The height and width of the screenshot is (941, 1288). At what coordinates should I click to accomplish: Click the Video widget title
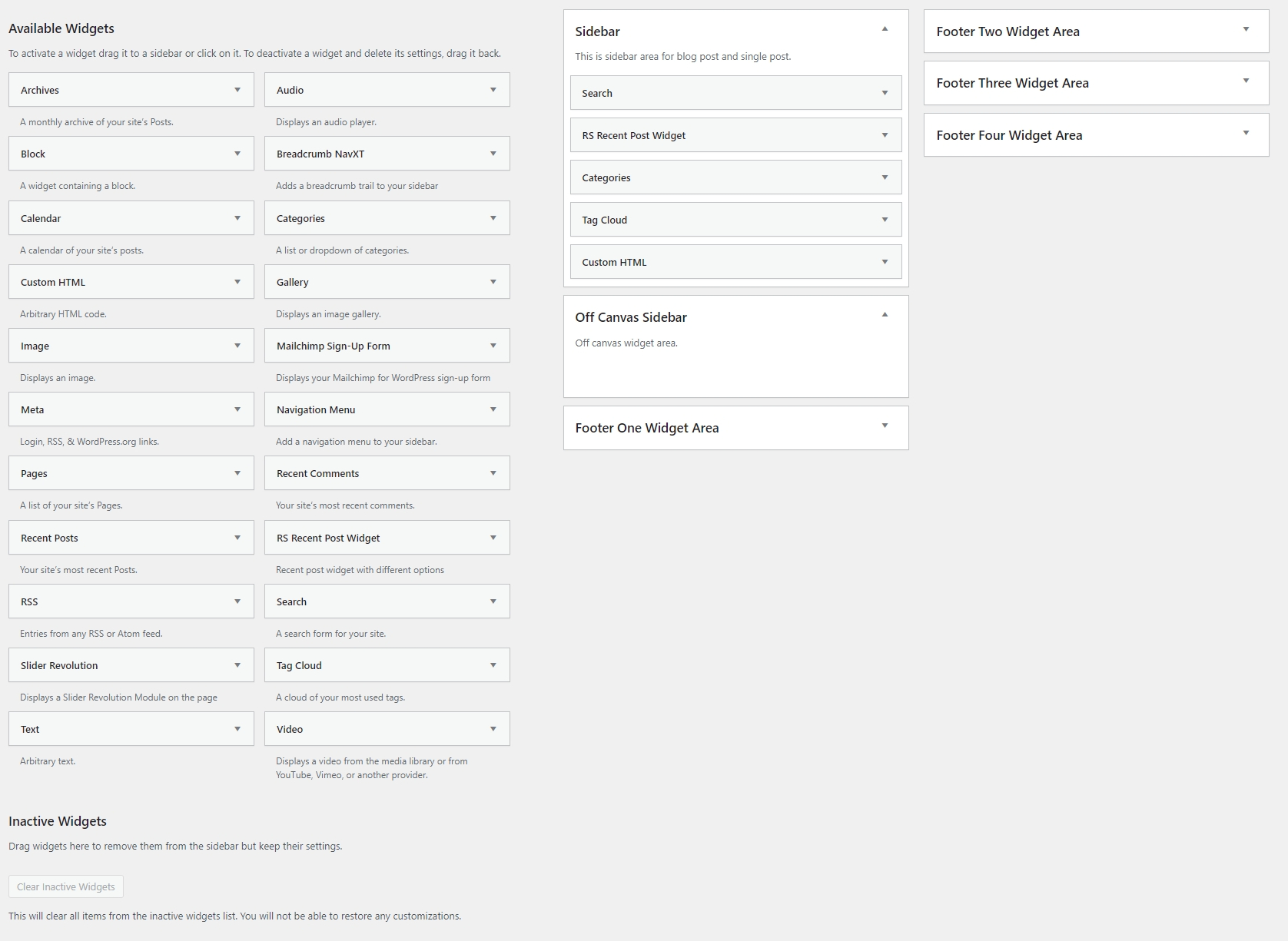290,729
